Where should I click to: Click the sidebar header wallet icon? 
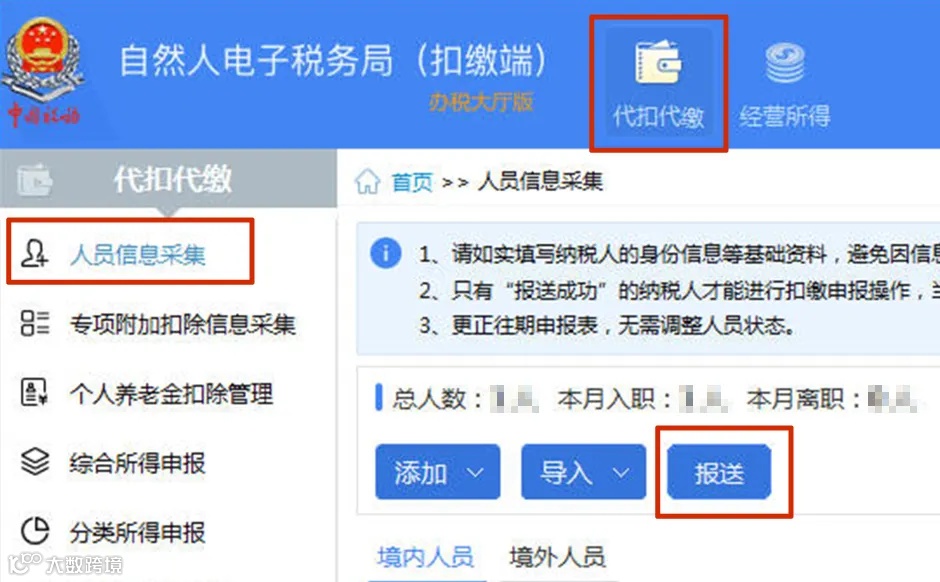pyautogui.click(x=34, y=179)
